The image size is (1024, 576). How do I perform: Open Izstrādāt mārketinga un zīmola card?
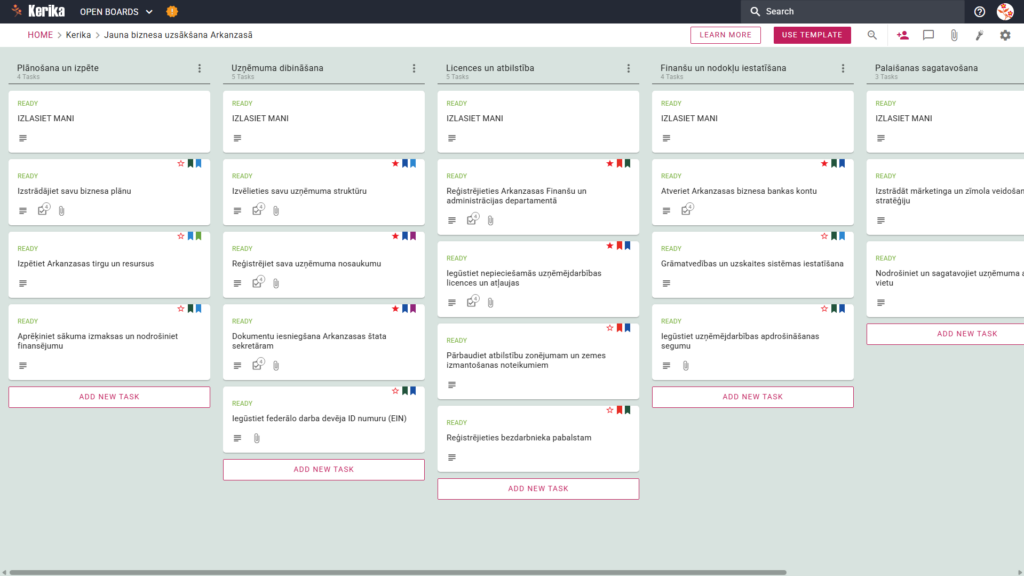click(945, 197)
